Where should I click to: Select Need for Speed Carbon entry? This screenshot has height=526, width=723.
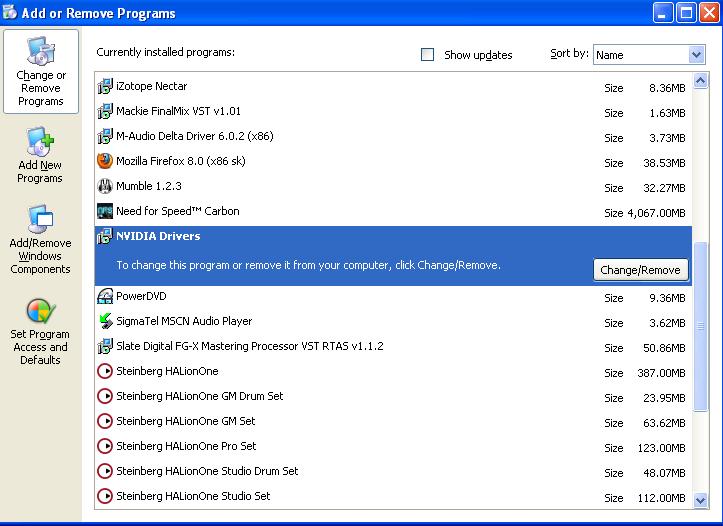coord(393,211)
